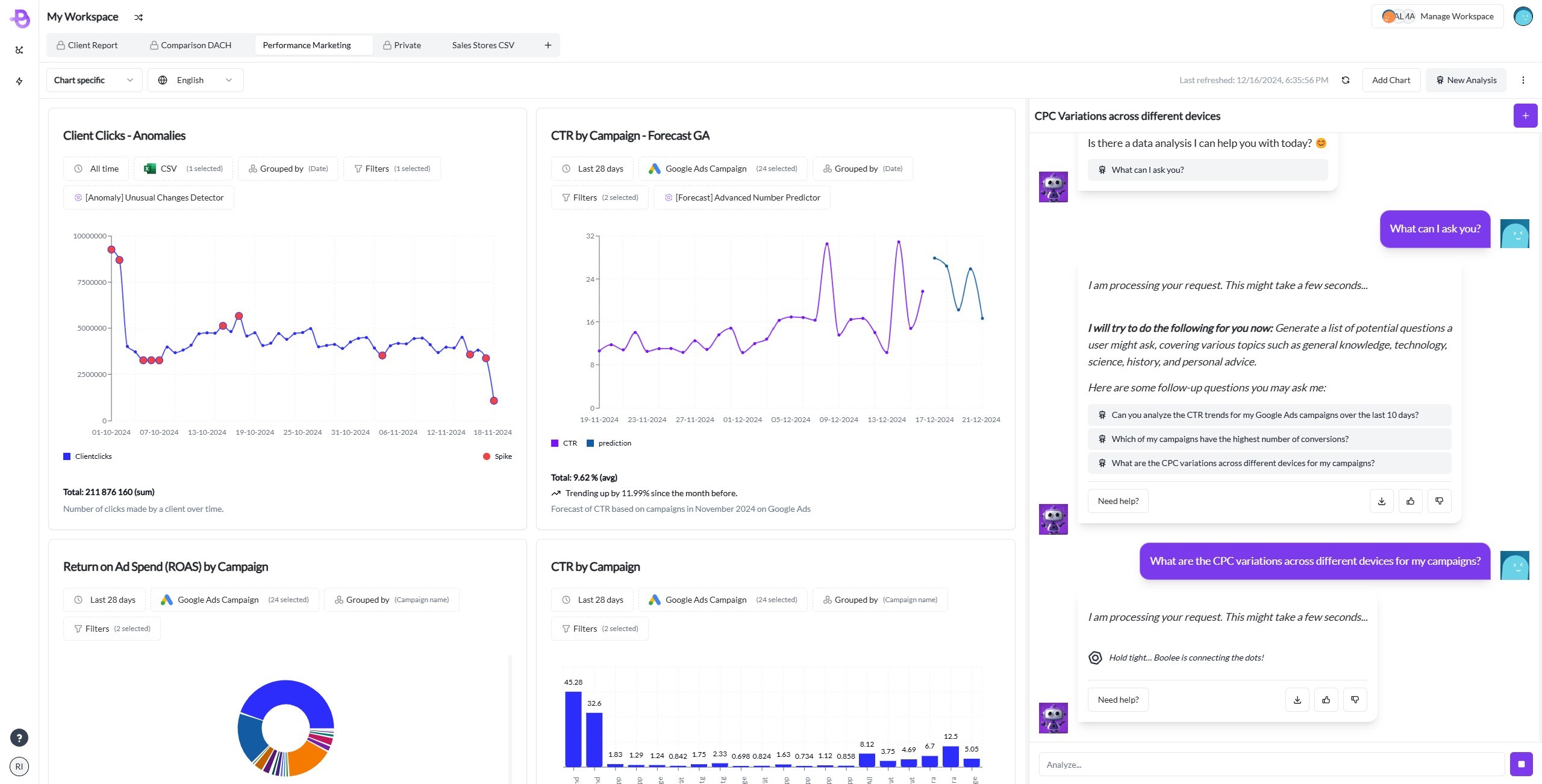This screenshot has height=784, width=1542.
Task: Open the shuffle workspaces icon beside My Workspace
Action: pyautogui.click(x=139, y=17)
